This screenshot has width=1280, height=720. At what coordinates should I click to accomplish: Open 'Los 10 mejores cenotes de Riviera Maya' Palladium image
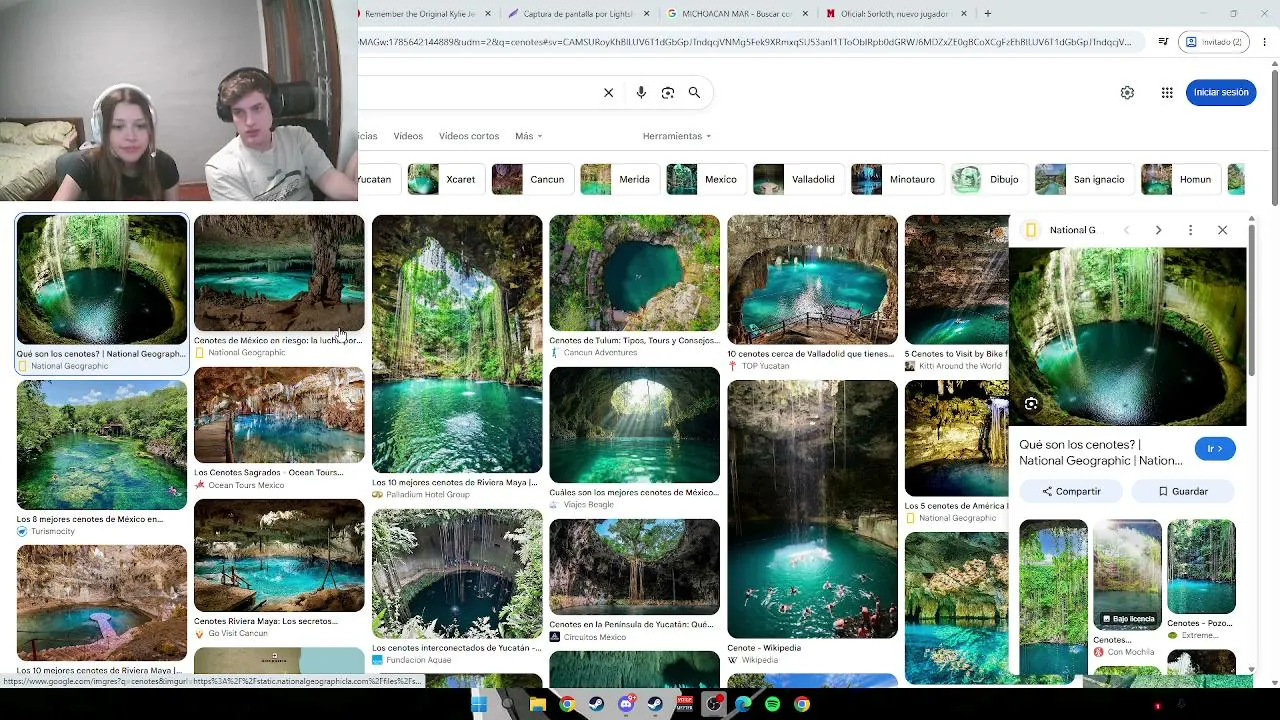[457, 344]
